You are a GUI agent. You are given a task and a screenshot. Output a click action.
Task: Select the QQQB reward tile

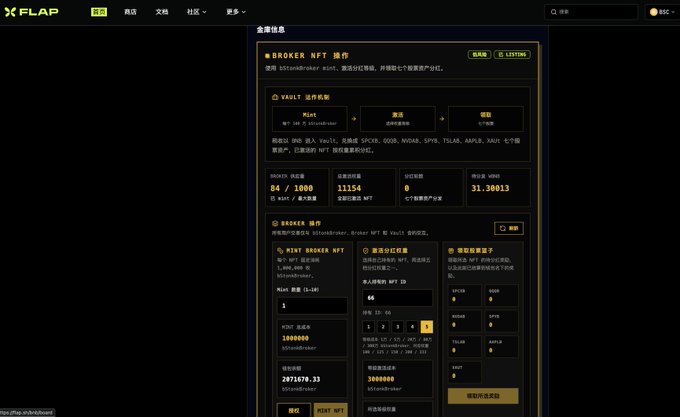501,295
